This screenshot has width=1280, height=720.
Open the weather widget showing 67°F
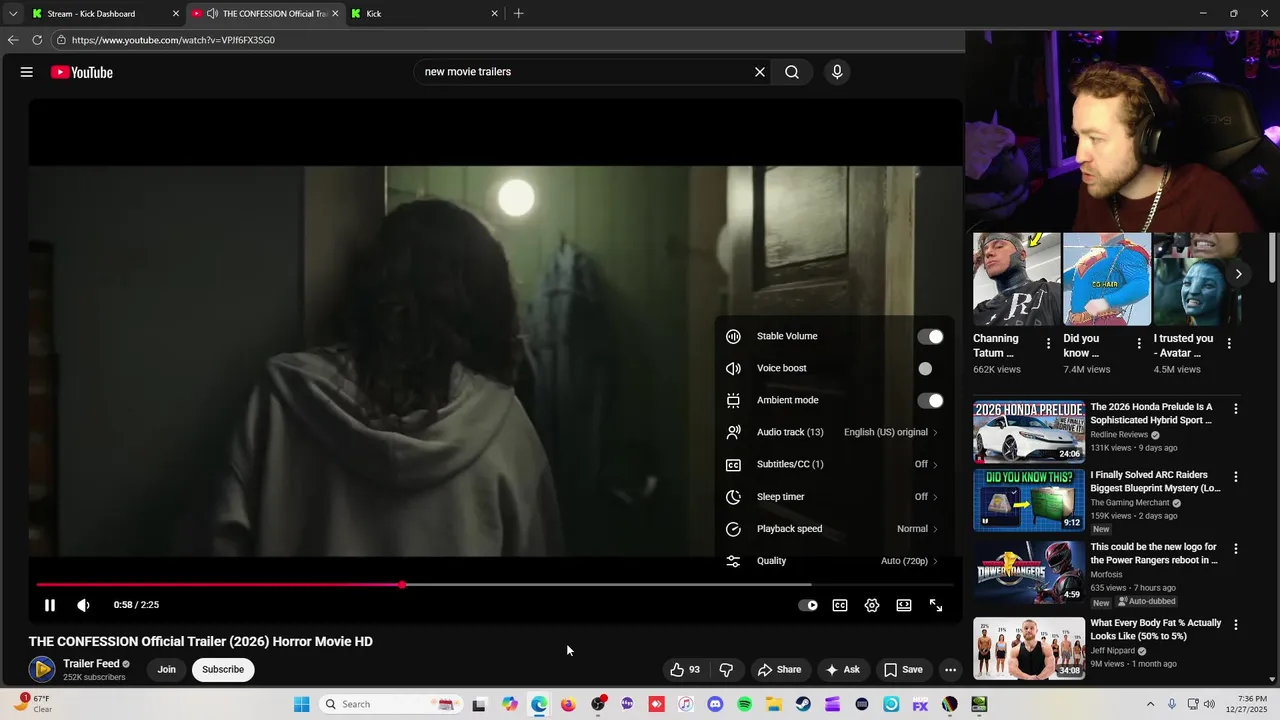click(x=32, y=704)
